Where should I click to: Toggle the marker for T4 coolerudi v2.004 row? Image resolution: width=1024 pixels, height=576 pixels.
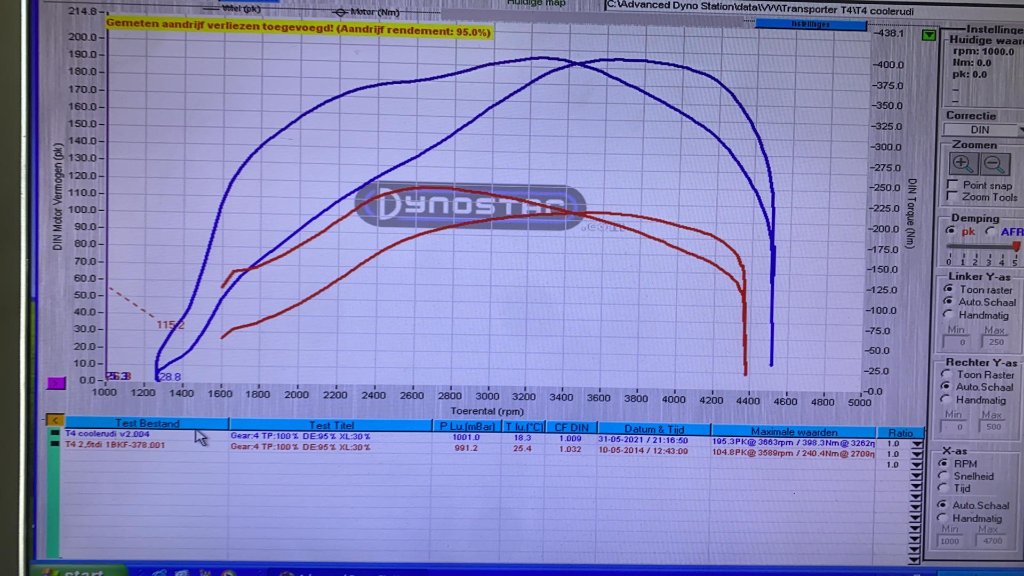coord(55,434)
